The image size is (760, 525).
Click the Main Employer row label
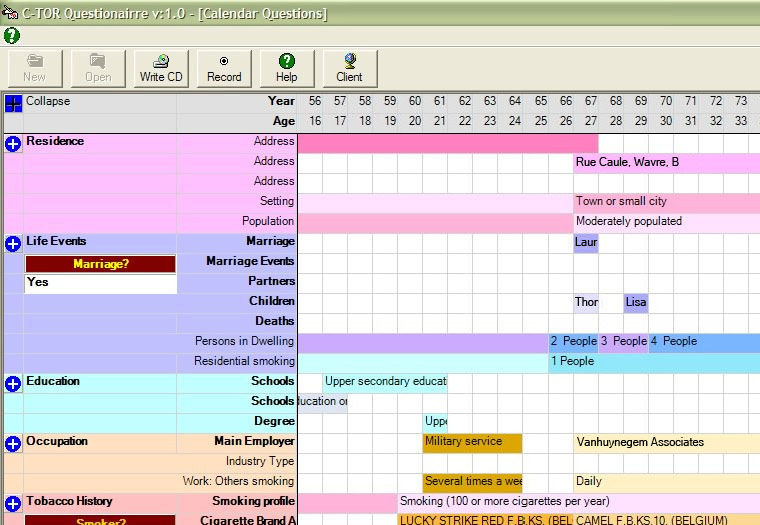coord(254,442)
